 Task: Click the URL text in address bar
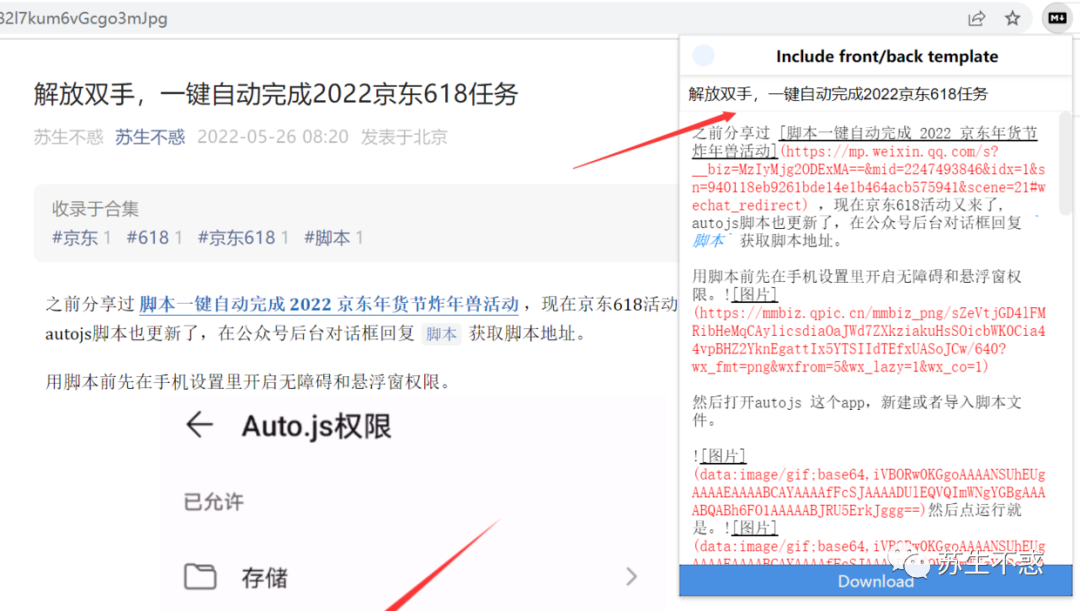tap(84, 19)
